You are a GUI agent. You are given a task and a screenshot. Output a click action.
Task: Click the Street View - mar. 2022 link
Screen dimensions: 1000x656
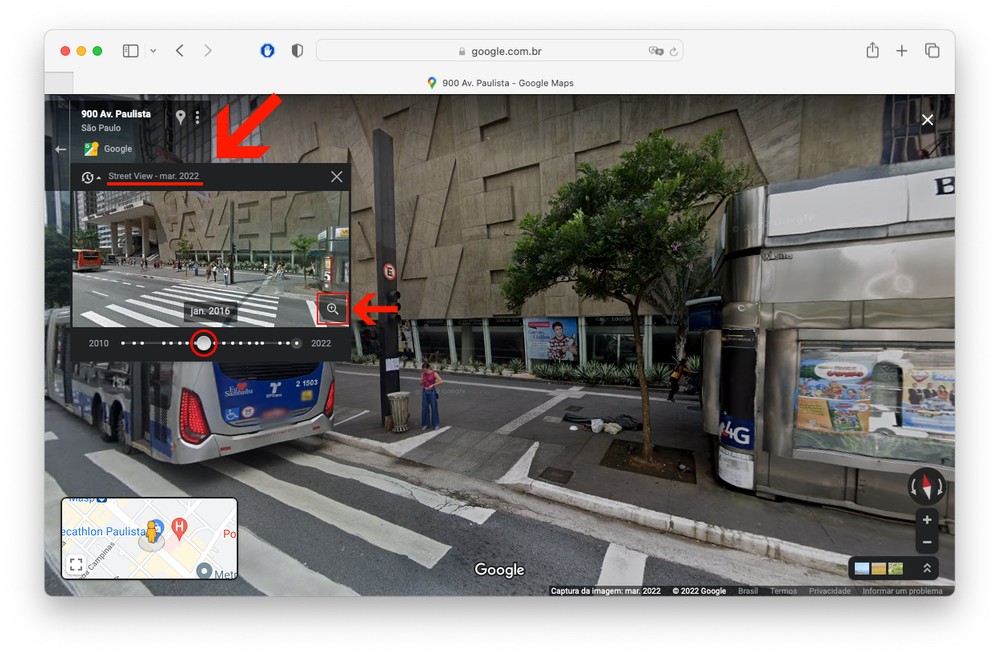[154, 177]
